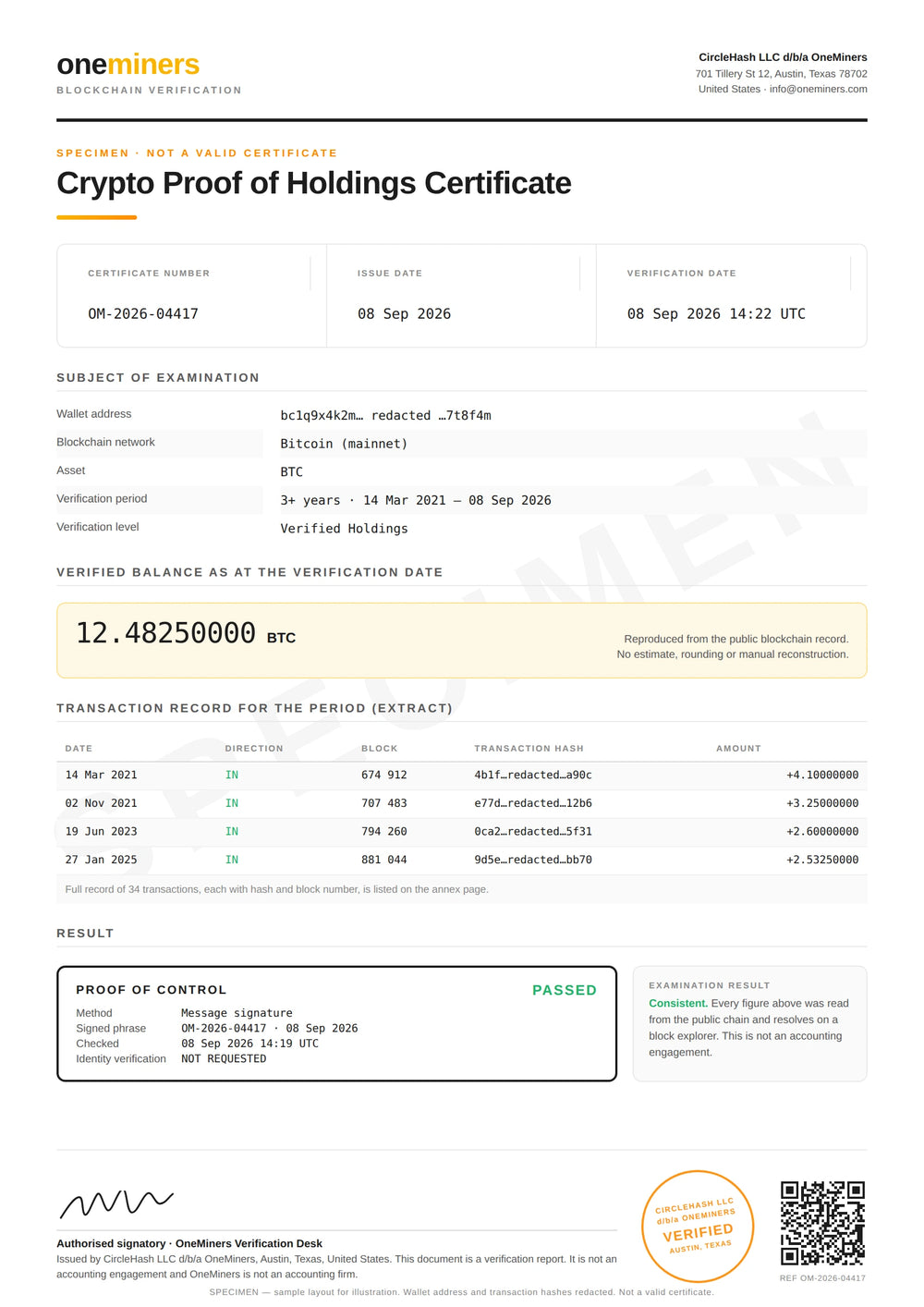This screenshot has width=924, height=1307.
Task: Click the amount +3.25000000
Action: point(822,803)
